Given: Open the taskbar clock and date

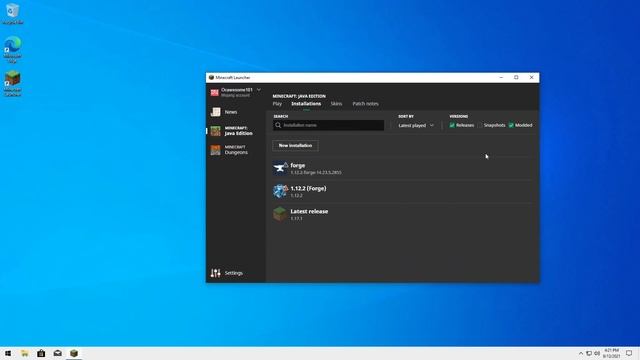Looking at the screenshot, I should pyautogui.click(x=611, y=353).
